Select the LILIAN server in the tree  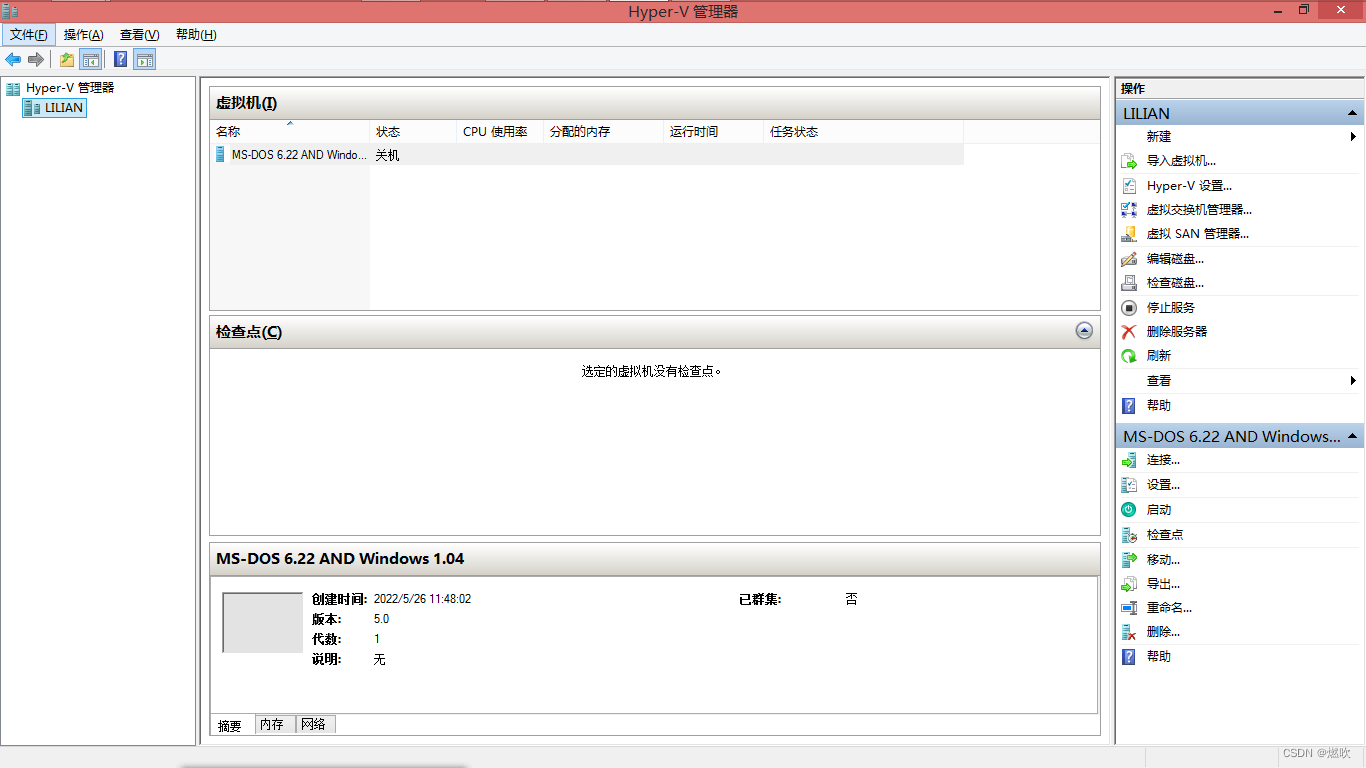(61, 107)
